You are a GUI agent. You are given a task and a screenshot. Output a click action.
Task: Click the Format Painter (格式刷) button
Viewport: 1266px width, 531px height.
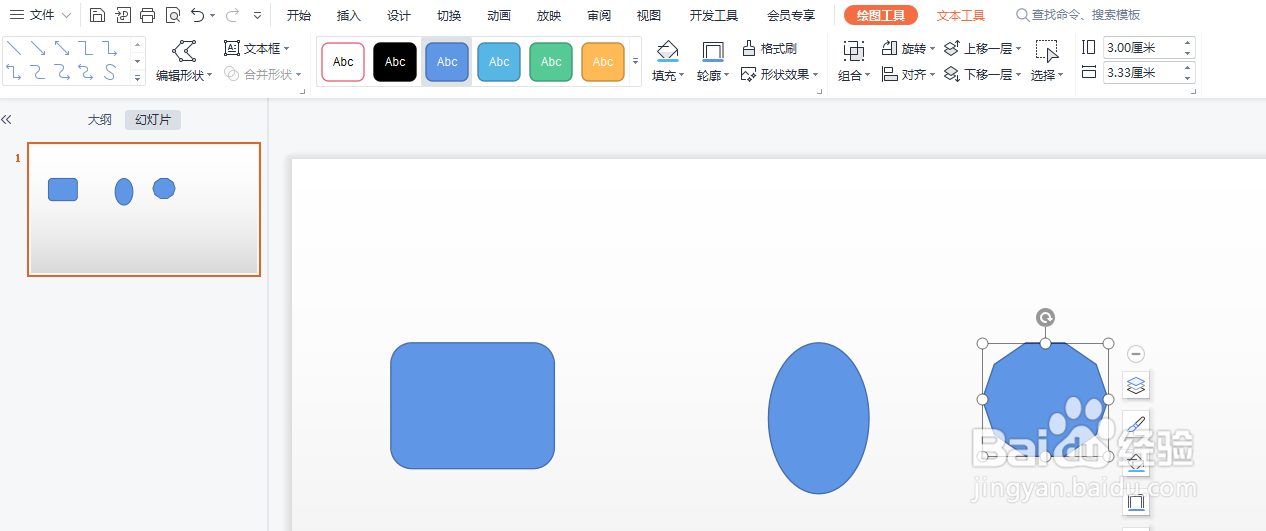tap(769, 48)
